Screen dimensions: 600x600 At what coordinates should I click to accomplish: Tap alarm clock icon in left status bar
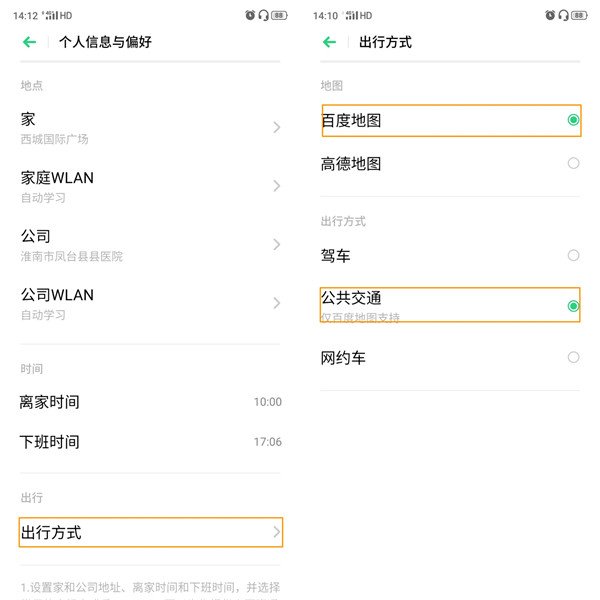250,15
